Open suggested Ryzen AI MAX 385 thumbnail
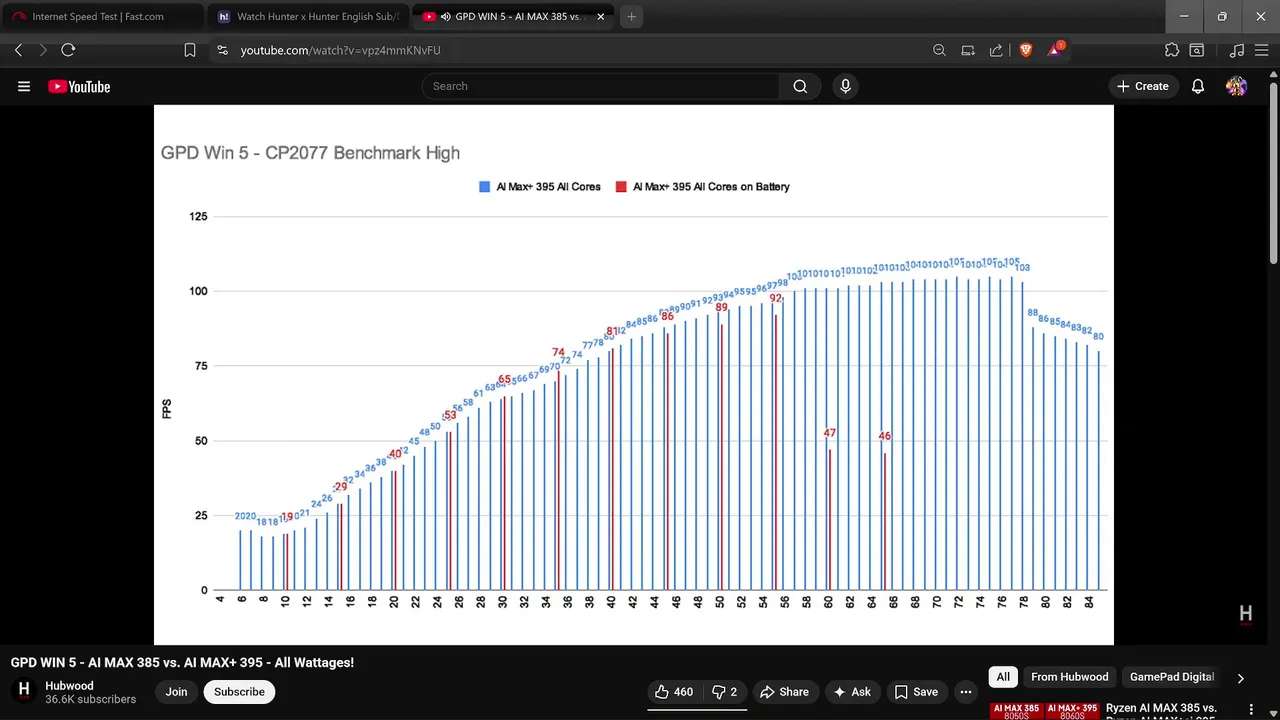 pos(1044,711)
